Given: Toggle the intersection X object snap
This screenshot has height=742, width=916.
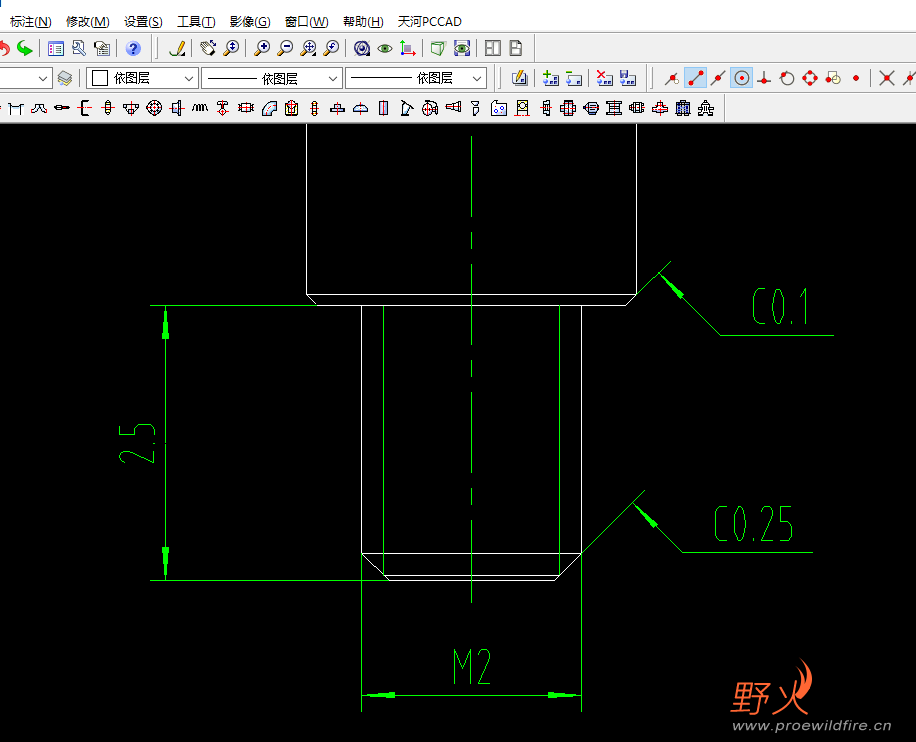Looking at the screenshot, I should (x=887, y=78).
